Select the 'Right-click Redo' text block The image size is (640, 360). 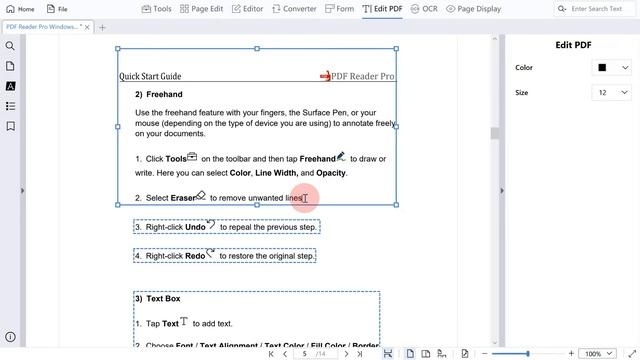[x=224, y=256]
